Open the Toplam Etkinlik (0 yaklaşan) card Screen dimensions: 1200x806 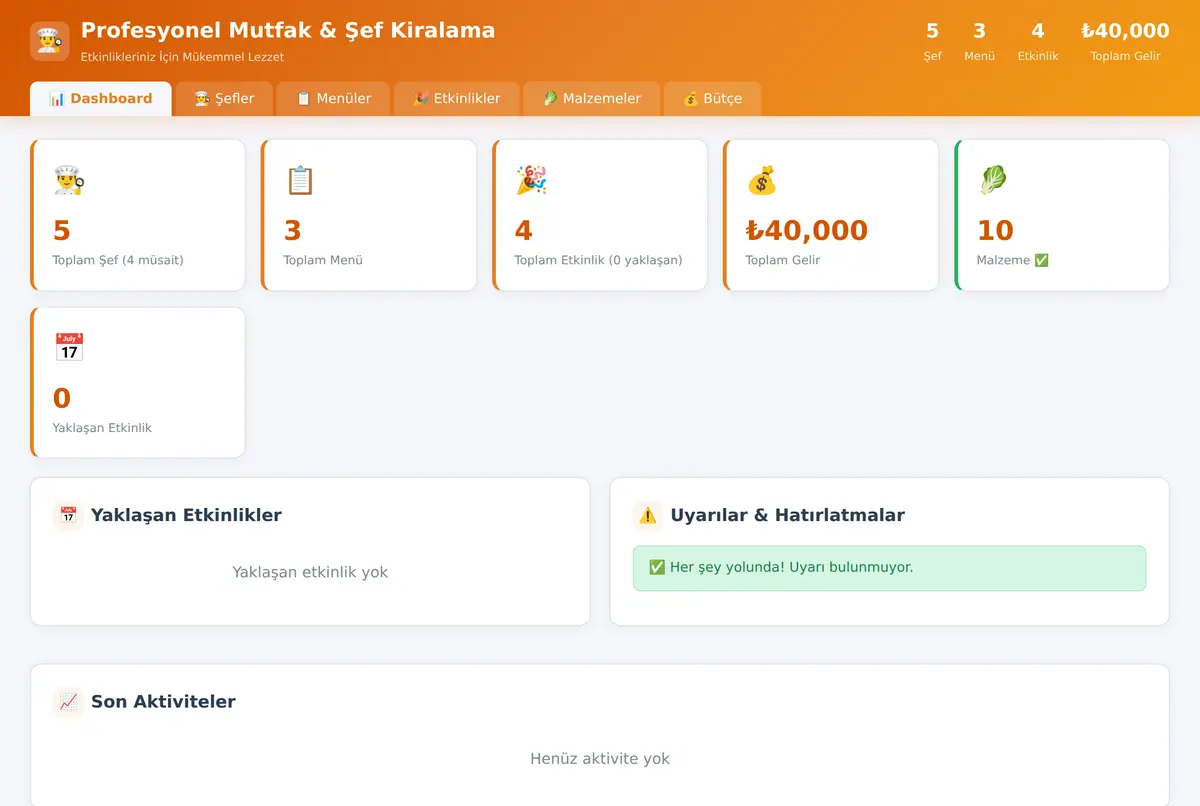[600, 215]
